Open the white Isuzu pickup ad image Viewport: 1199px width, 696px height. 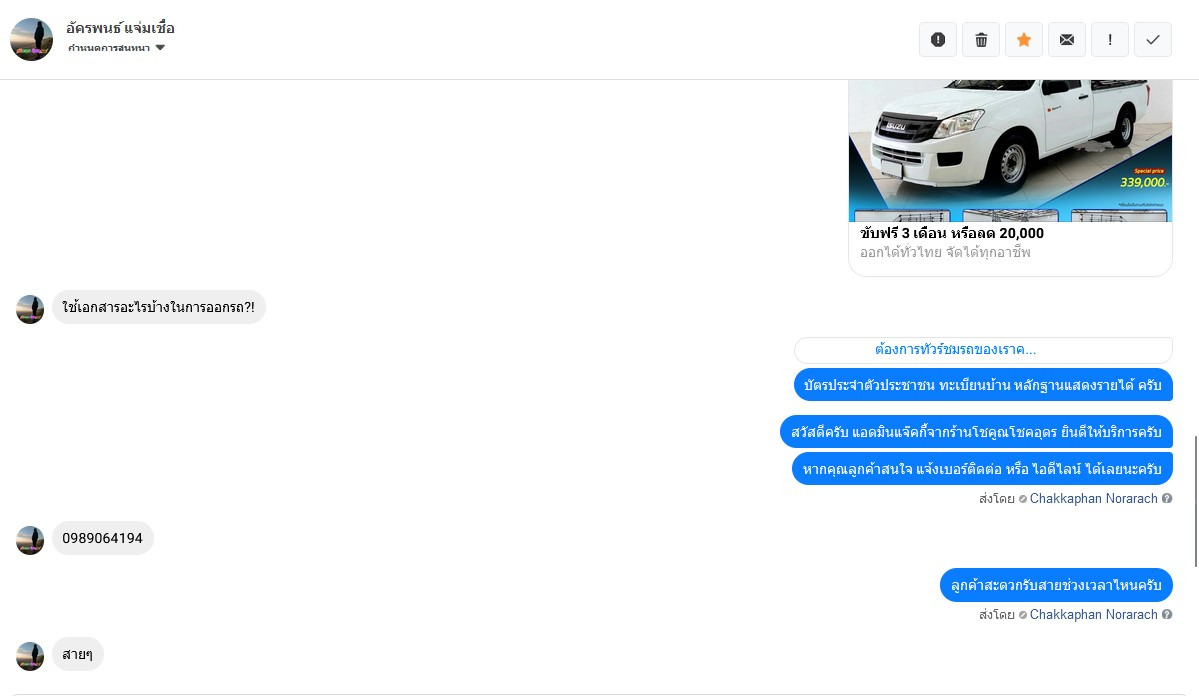[x=1010, y=151]
